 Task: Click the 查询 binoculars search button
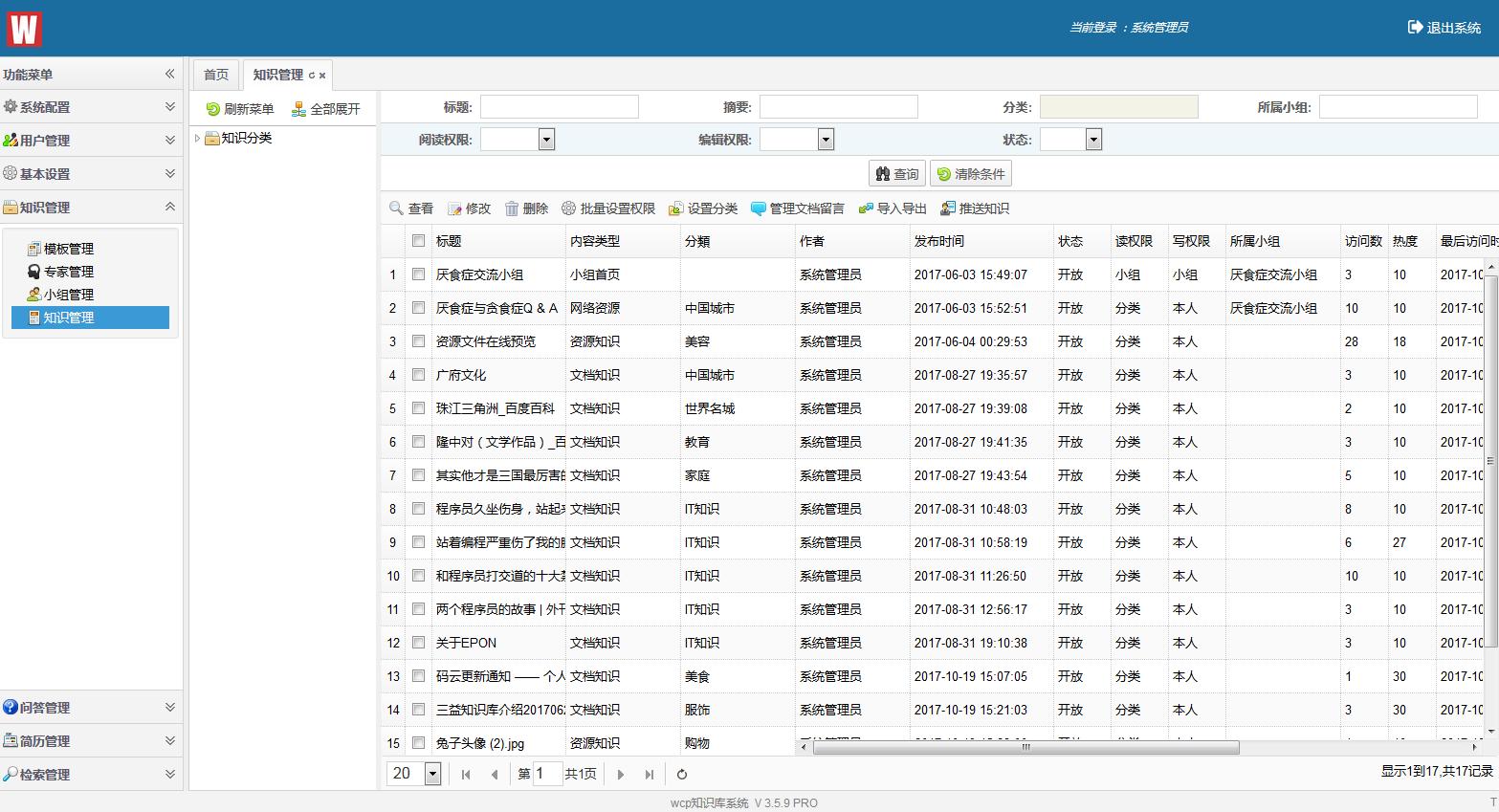[897, 174]
